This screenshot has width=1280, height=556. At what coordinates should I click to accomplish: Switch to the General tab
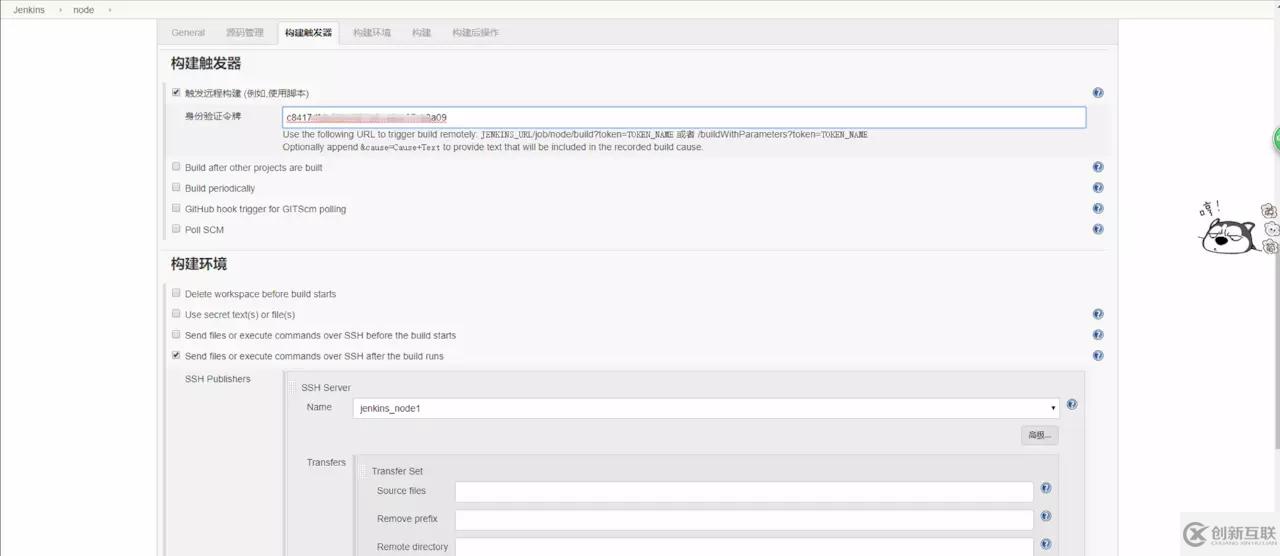(x=188, y=33)
